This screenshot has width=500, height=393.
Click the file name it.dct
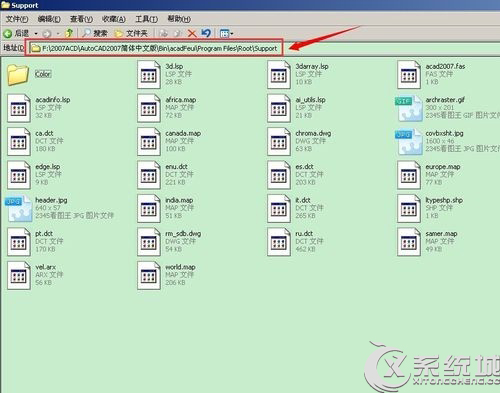303,200
